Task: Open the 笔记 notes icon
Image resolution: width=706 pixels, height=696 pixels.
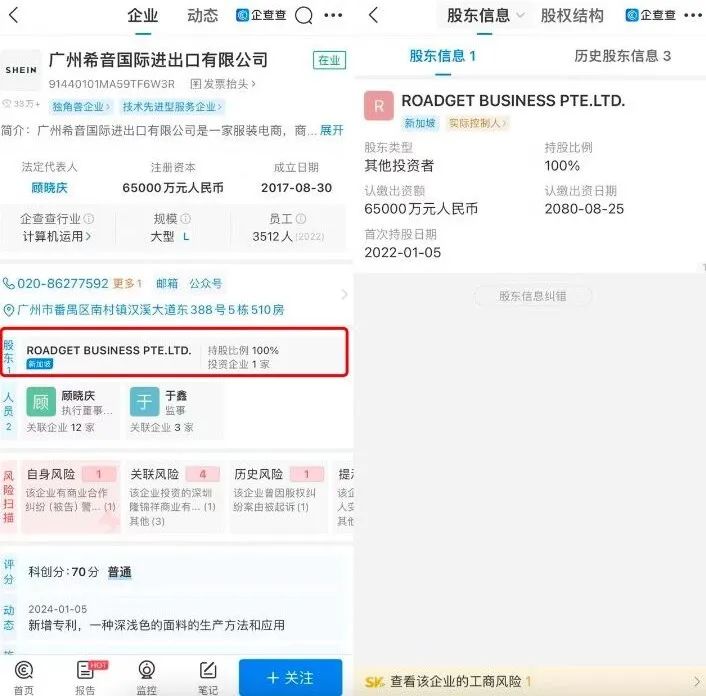Action: click(208, 676)
